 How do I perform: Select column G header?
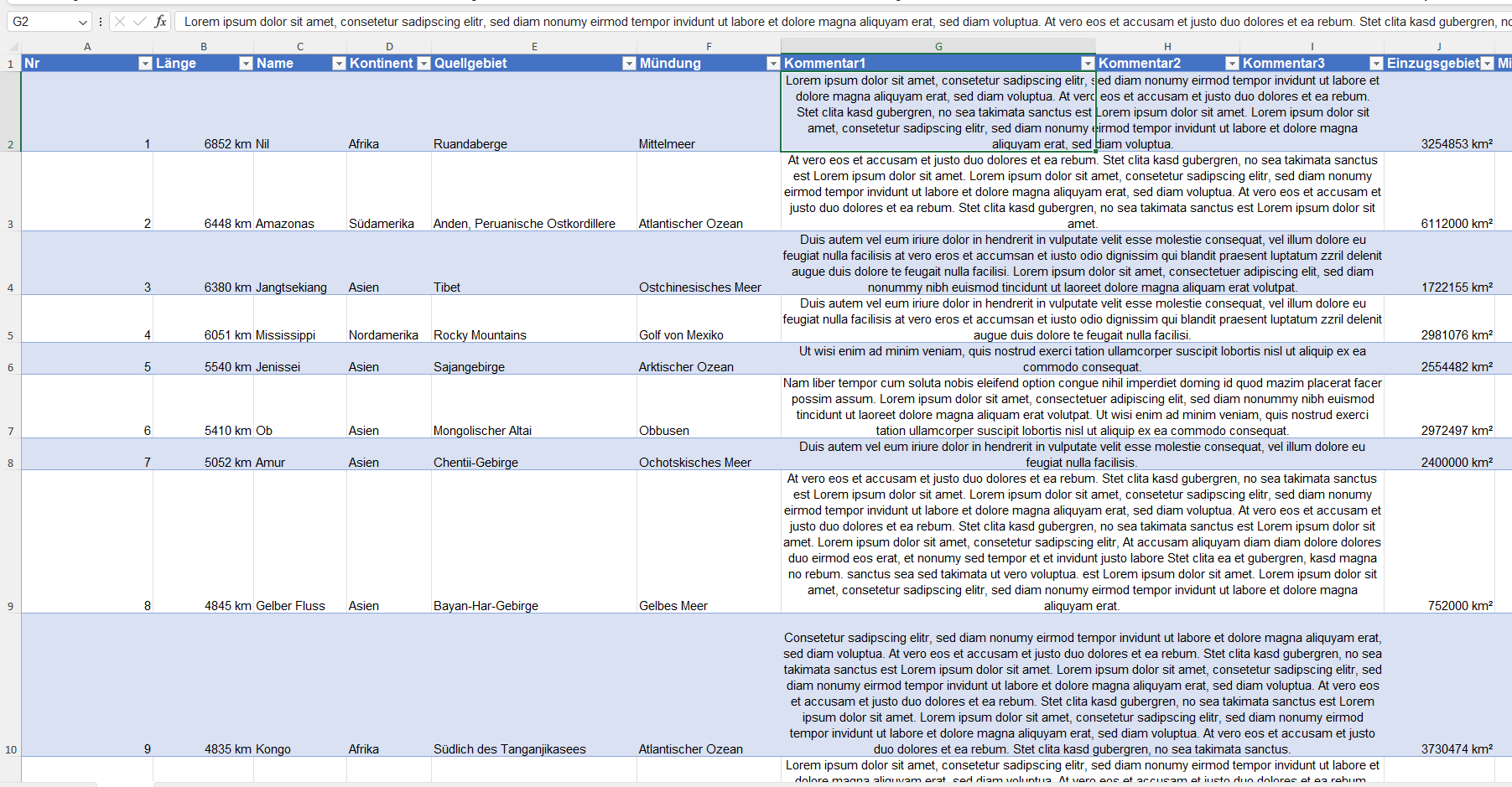tap(938, 47)
